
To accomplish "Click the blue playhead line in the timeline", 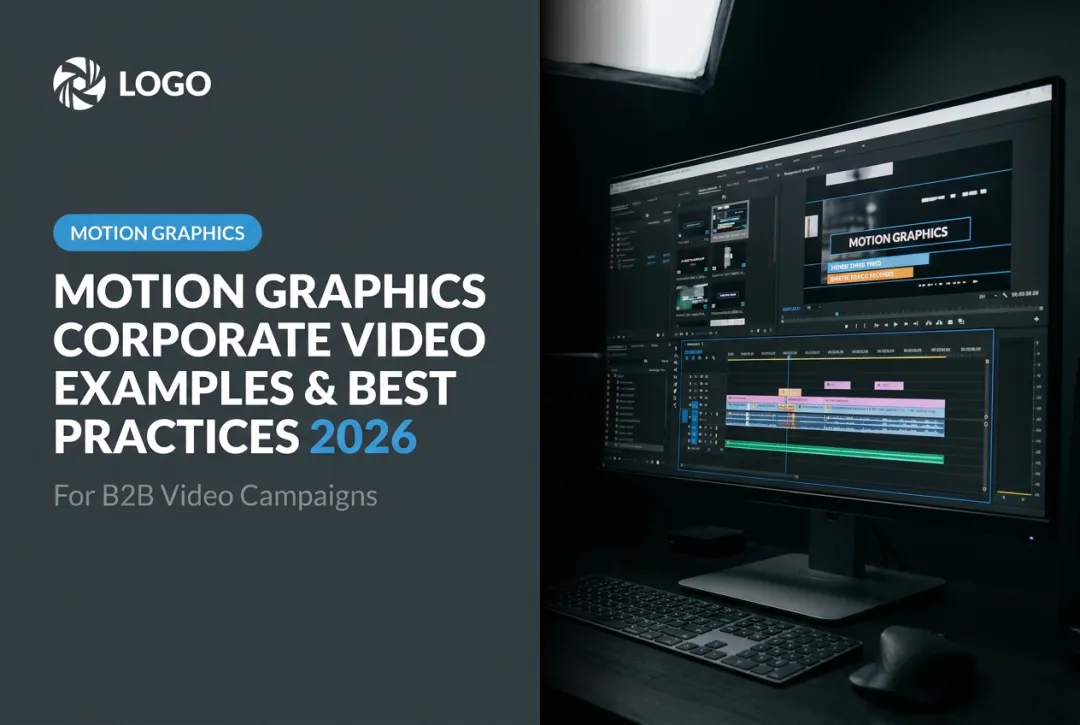I will 788,413.
